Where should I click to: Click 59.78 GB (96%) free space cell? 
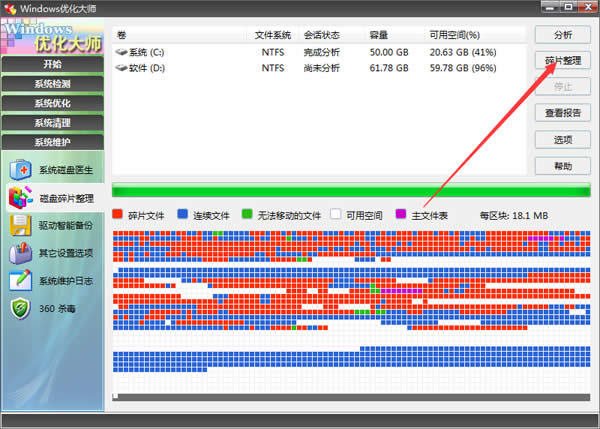coord(463,68)
